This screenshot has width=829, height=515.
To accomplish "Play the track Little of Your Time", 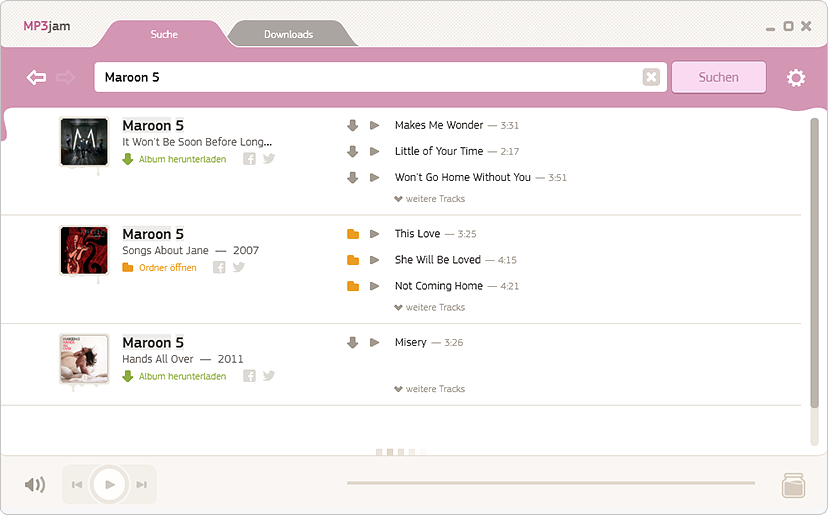I will 374,151.
